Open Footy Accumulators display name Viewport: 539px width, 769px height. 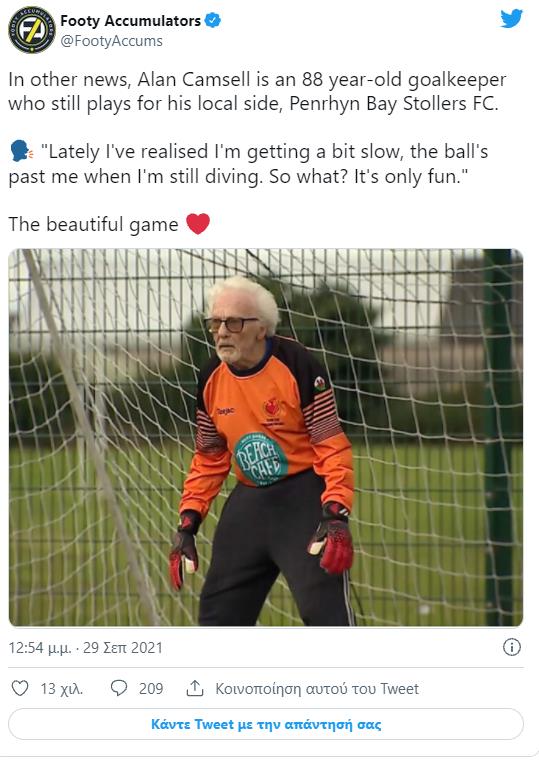pos(130,21)
